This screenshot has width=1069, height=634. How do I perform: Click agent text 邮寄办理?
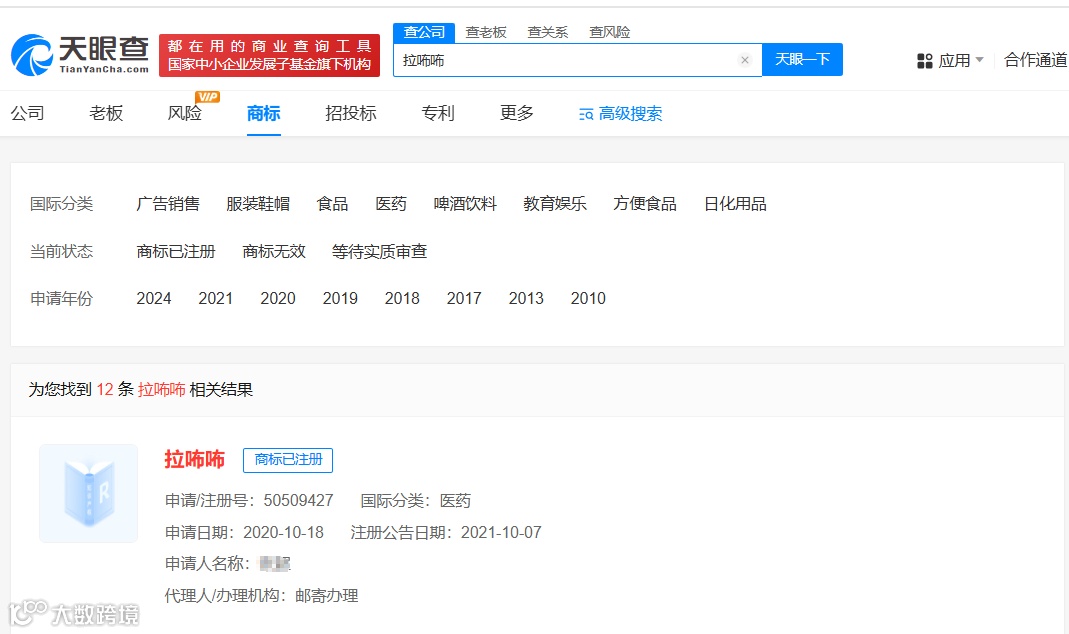[x=327, y=596]
